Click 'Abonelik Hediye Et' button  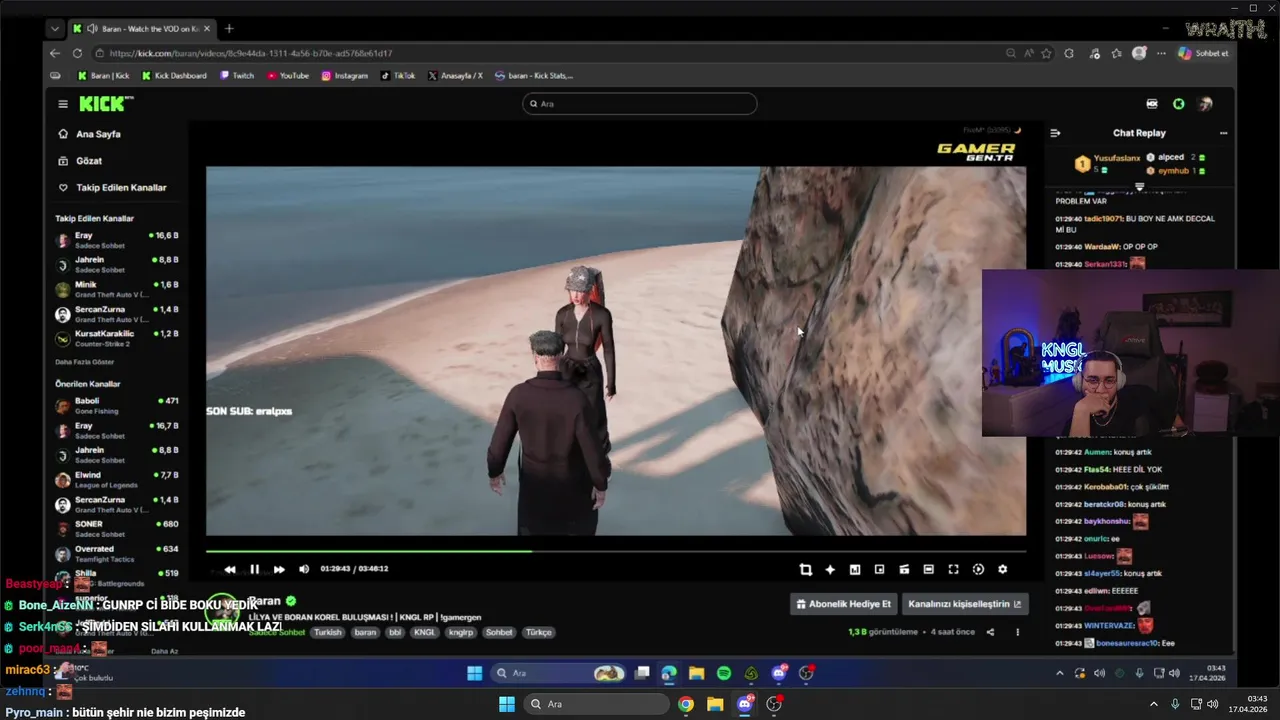[x=843, y=604]
